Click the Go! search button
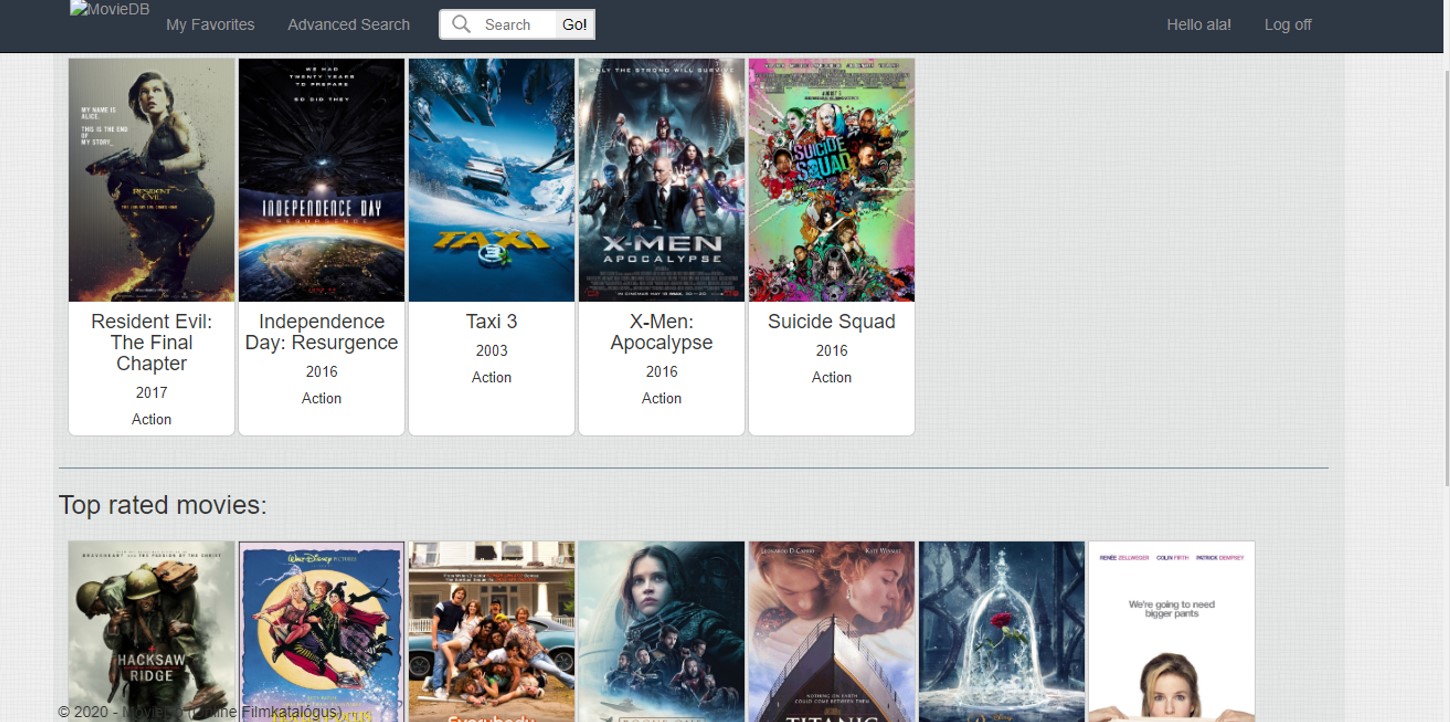 (x=575, y=25)
